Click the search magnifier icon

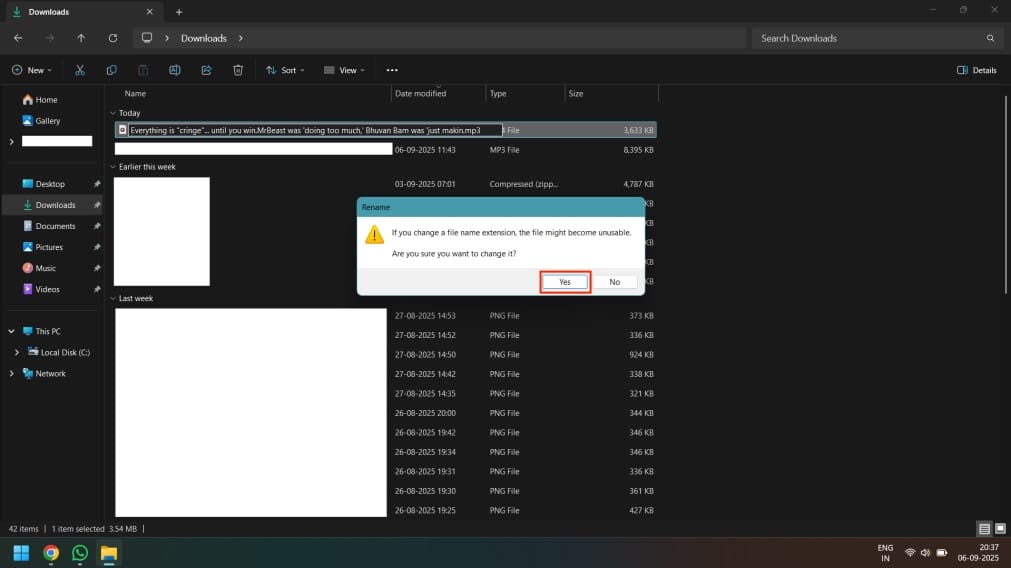coord(990,38)
